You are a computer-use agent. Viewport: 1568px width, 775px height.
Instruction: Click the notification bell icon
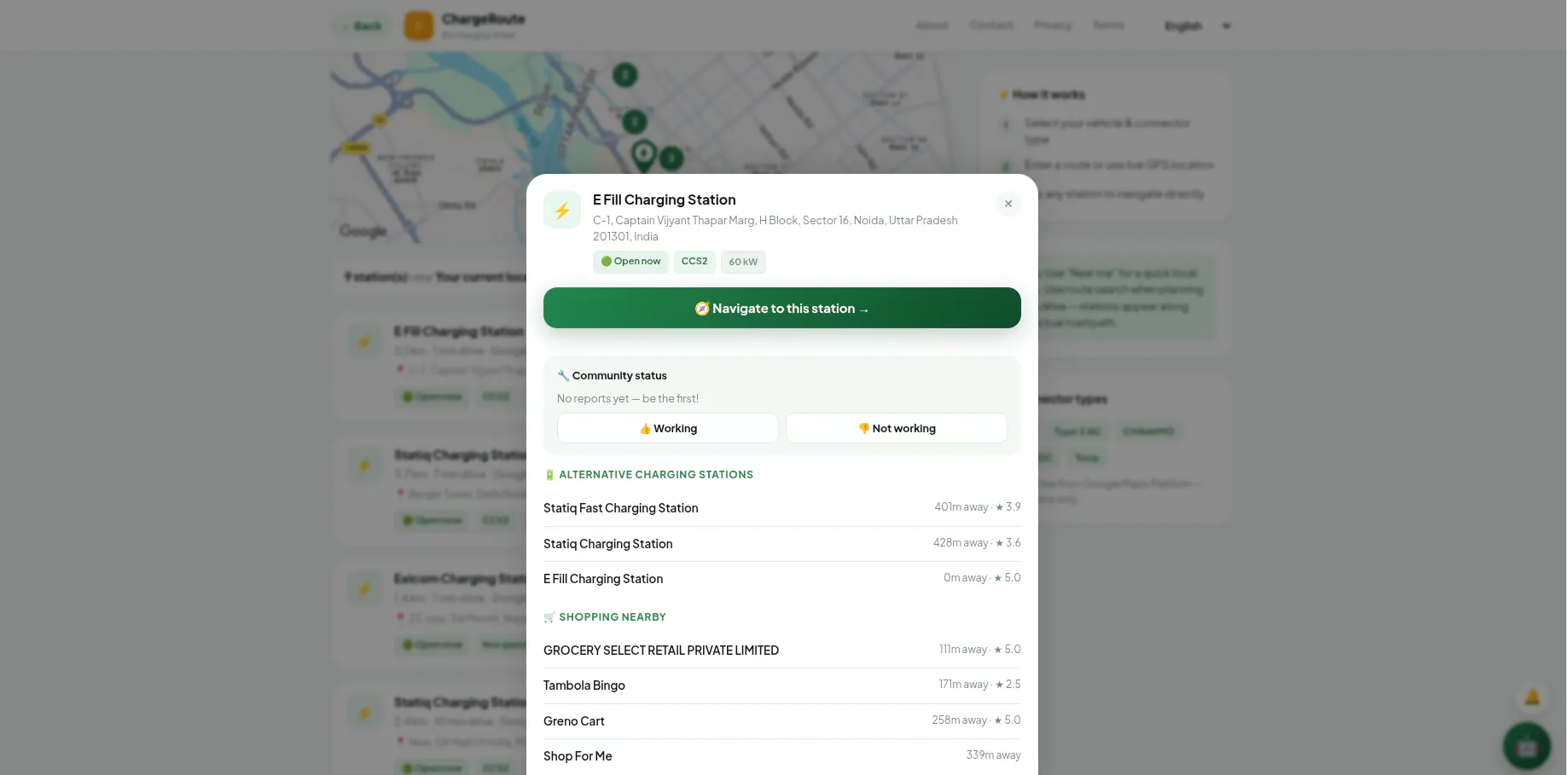(1532, 697)
